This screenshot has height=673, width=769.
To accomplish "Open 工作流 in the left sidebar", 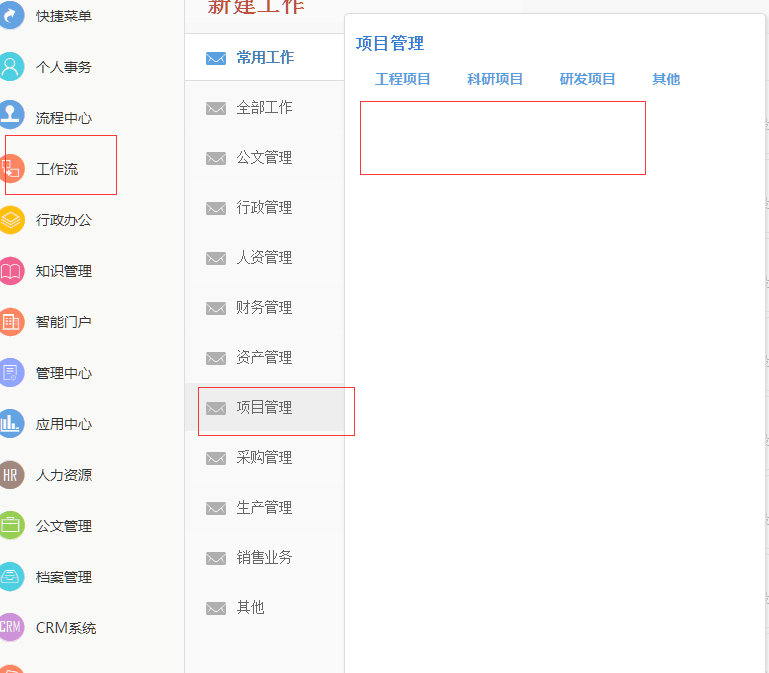I will tap(57, 169).
